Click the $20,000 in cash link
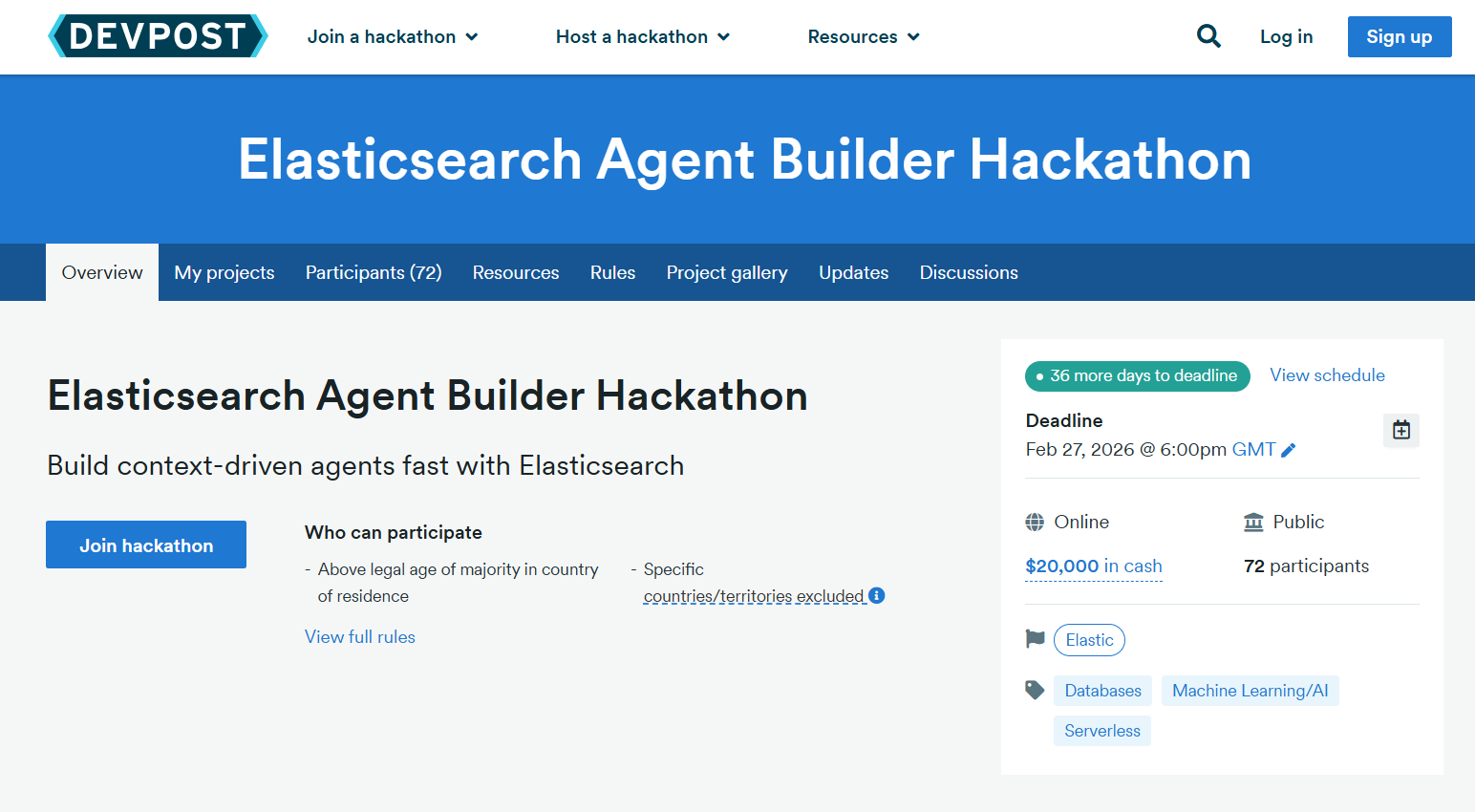The width and height of the screenshot is (1475, 812). [1093, 566]
